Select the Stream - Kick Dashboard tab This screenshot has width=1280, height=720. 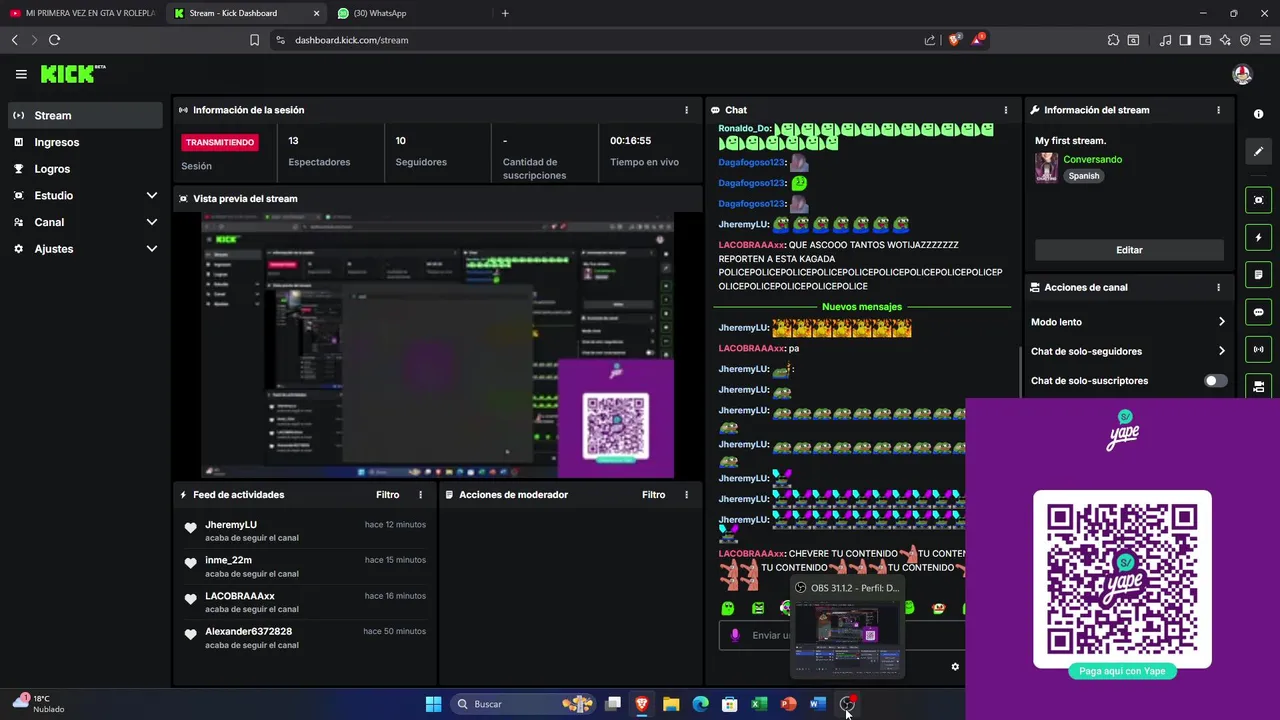tap(245, 13)
